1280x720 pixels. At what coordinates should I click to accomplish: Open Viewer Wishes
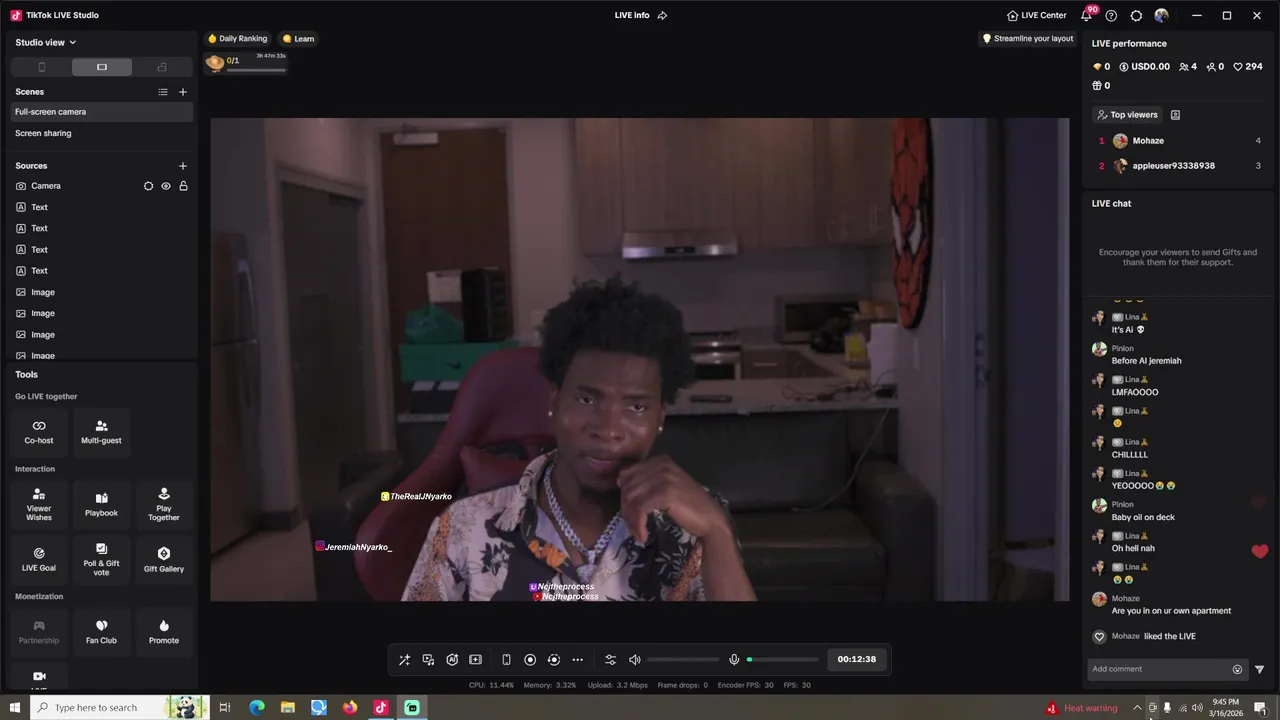tap(39, 506)
